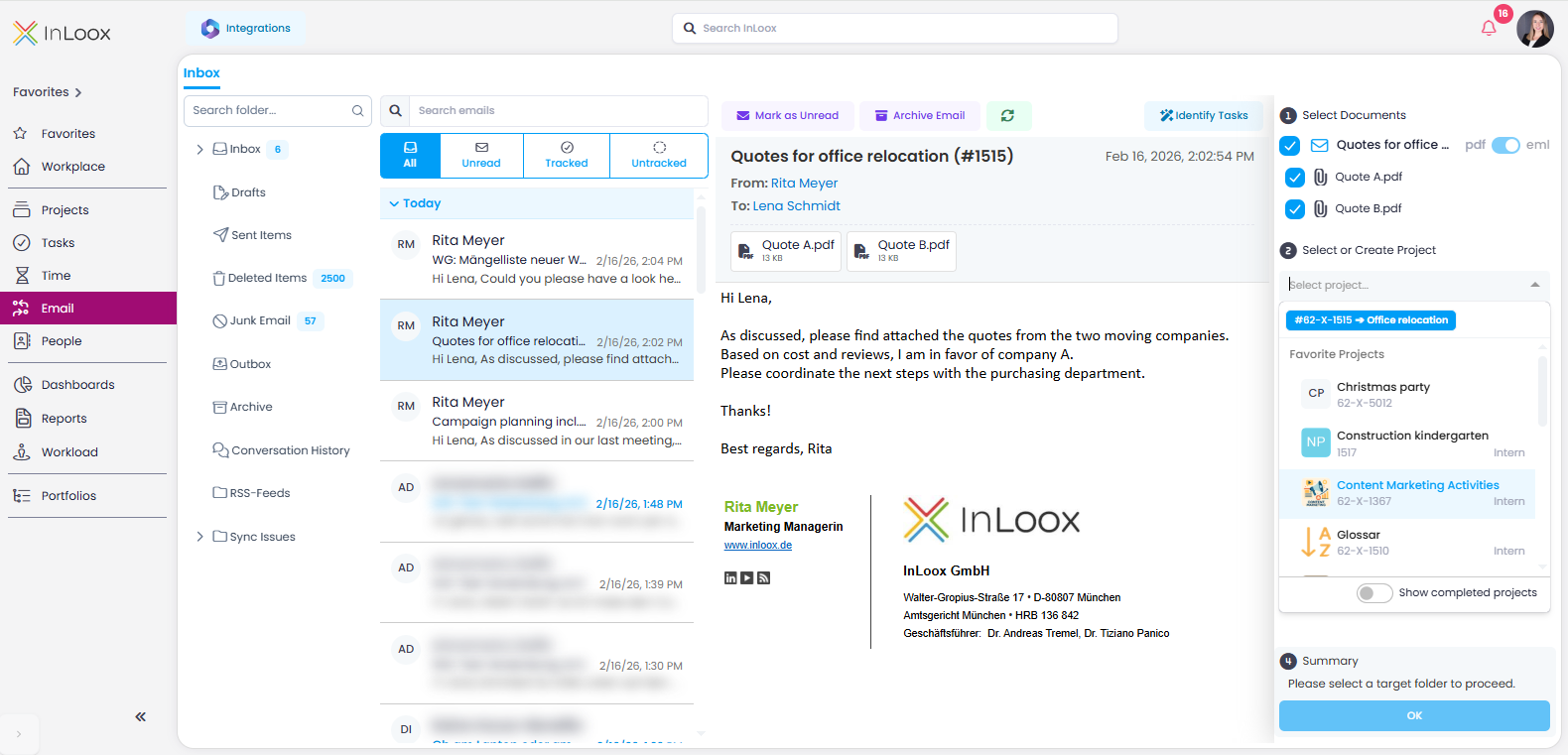Click the InLoox logo in the sidebar
1568x755 pixels.
62,33
